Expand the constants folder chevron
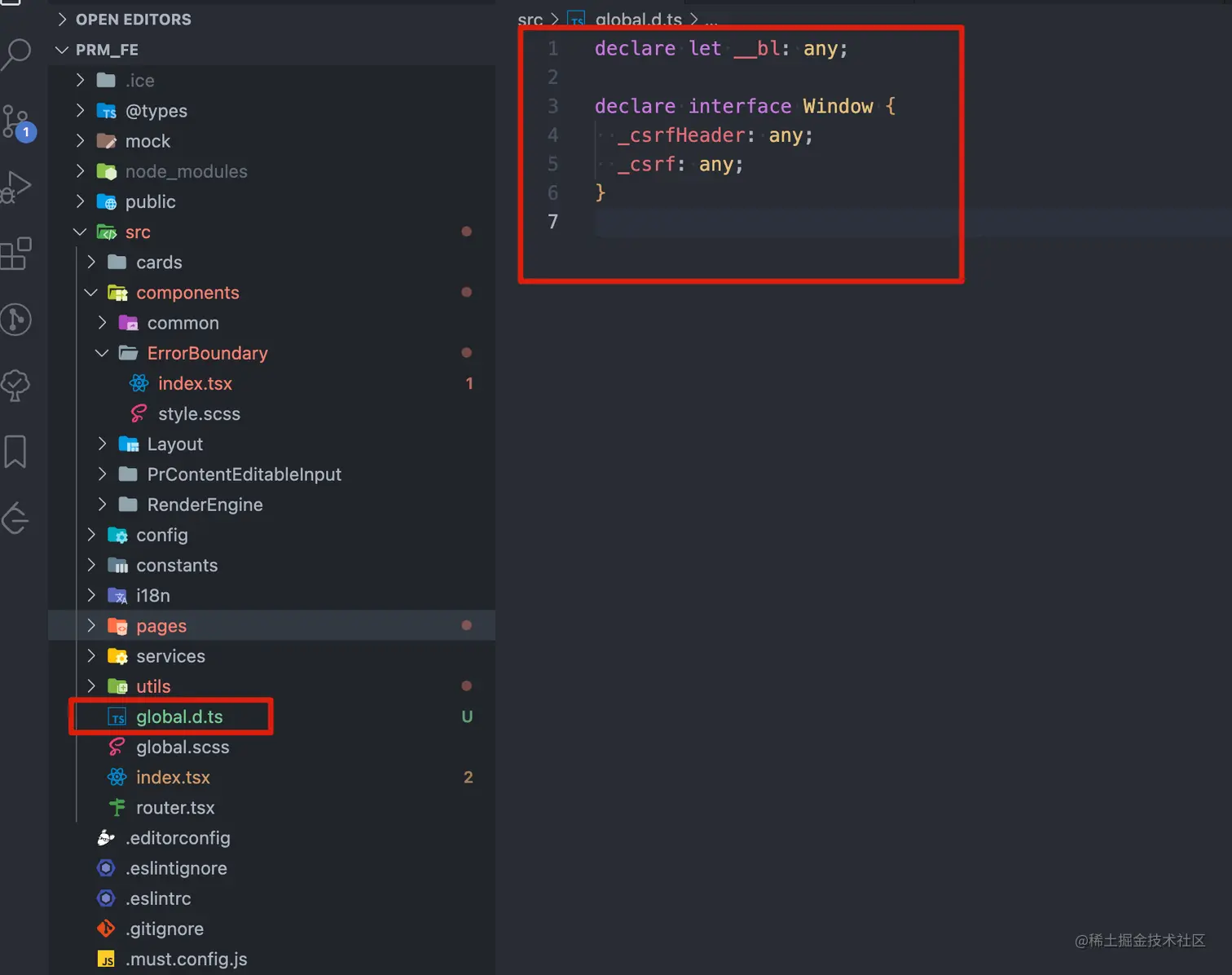The width and height of the screenshot is (1232, 975). point(91,565)
